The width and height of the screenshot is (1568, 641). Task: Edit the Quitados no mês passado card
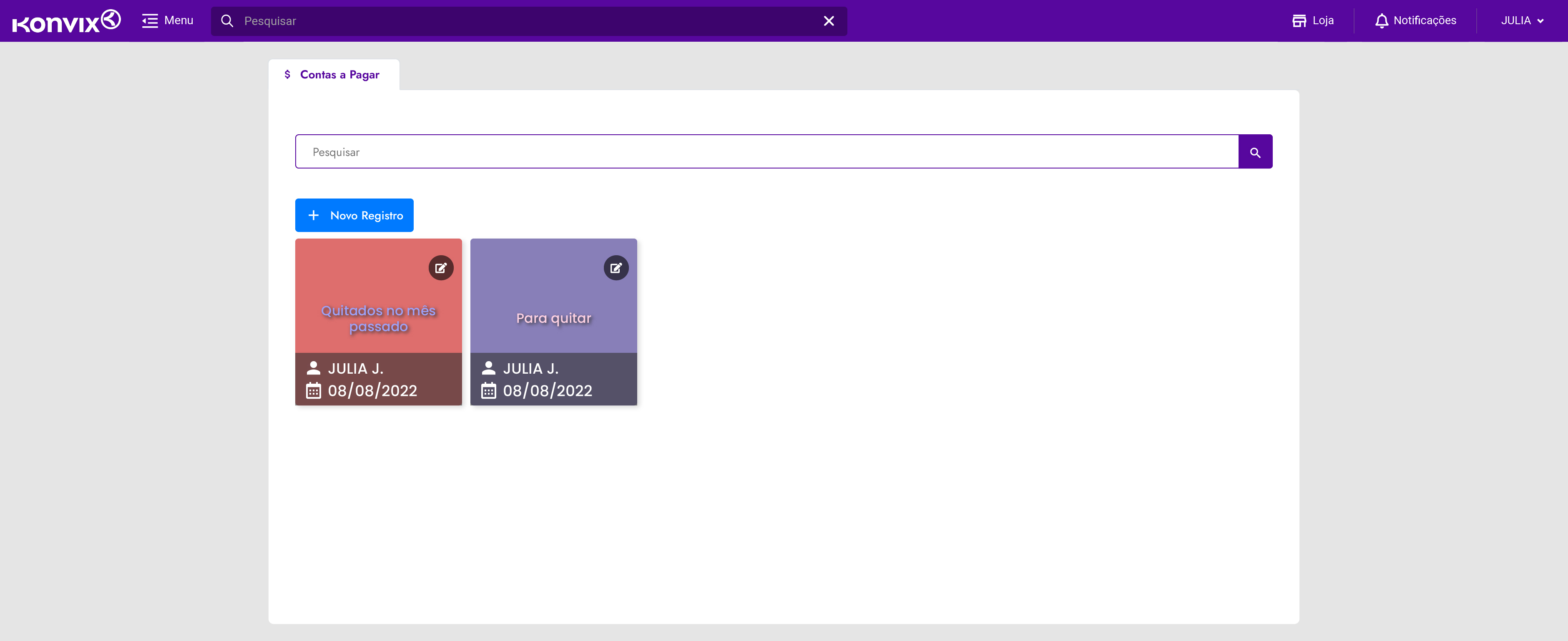coord(441,268)
